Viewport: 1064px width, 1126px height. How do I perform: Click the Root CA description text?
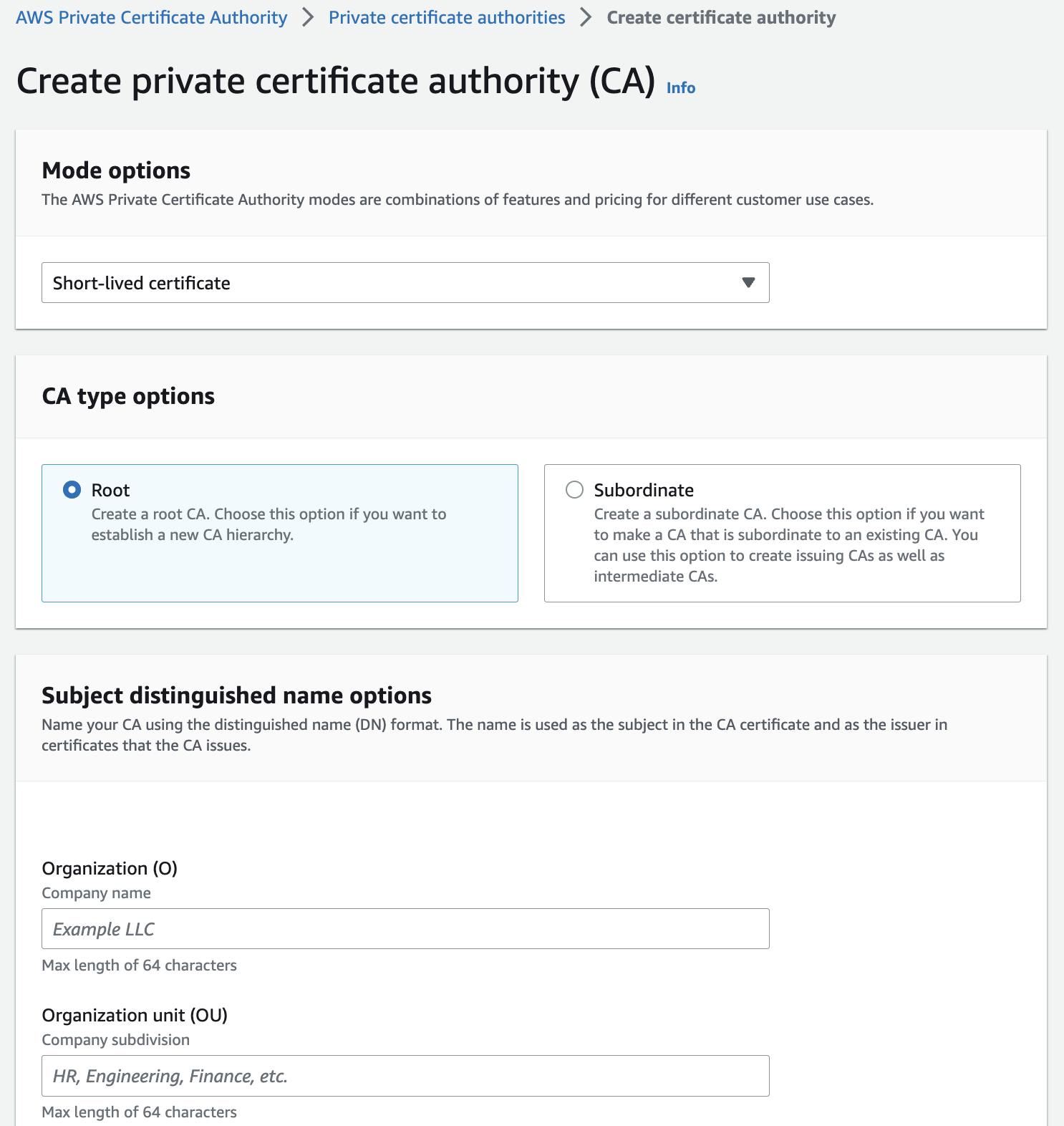click(x=269, y=524)
